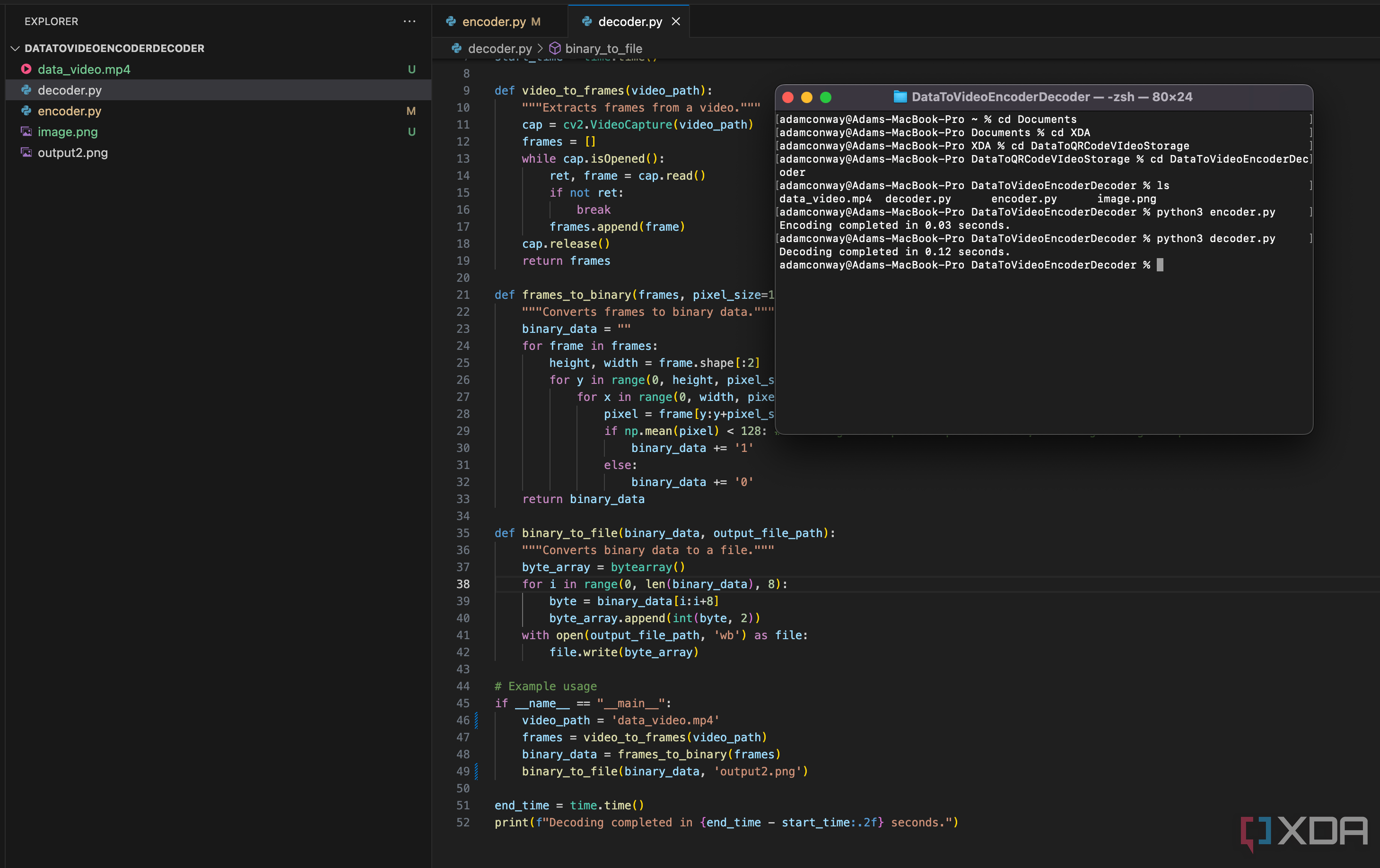Click the Python icon beside decoder.py in explorer

click(x=26, y=90)
